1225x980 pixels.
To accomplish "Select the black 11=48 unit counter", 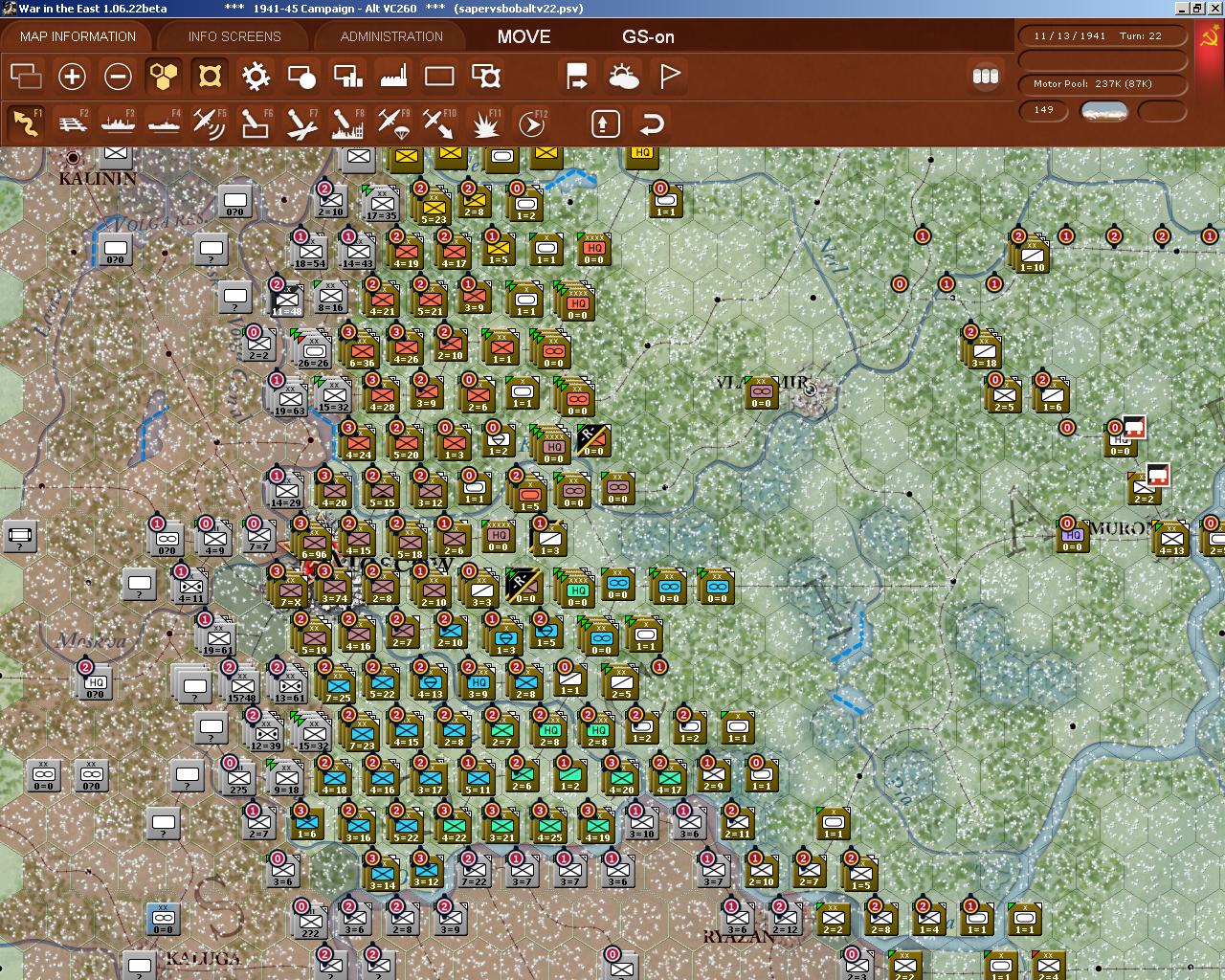I will pos(286,301).
